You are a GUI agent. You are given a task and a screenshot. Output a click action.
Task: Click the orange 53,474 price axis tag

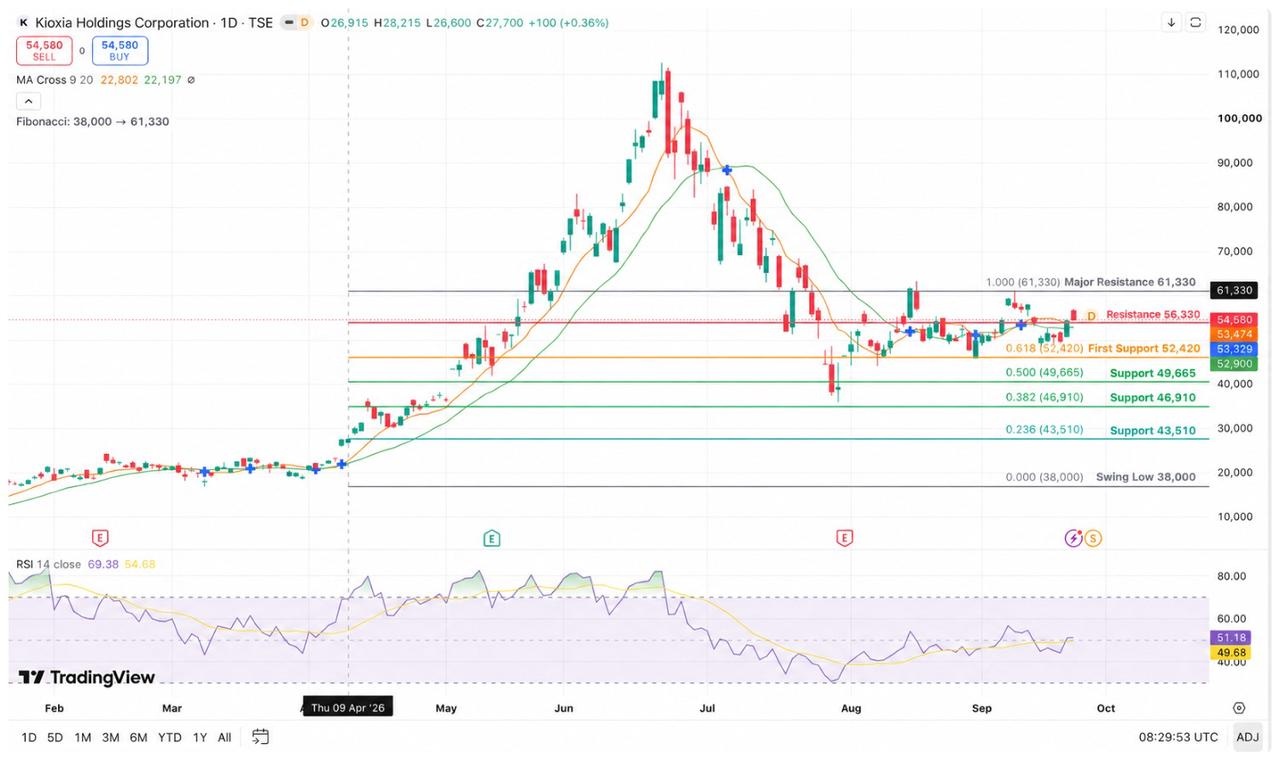pyautogui.click(x=1233, y=334)
